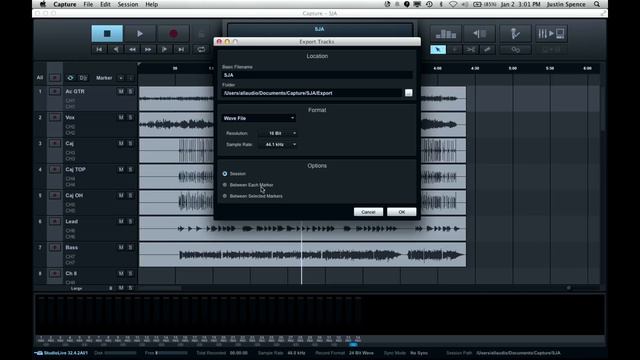Click the add marker plus icon
This screenshot has height=360, width=640.
coord(121,78)
